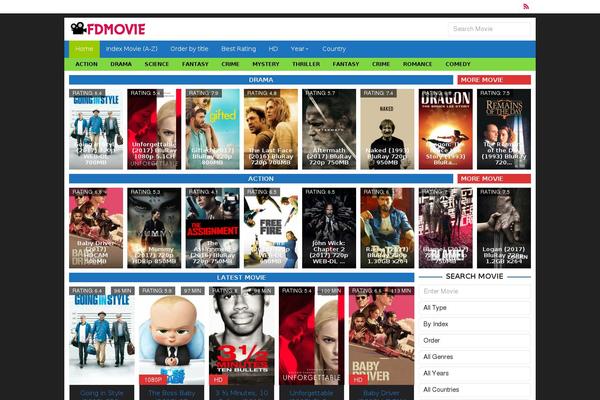This screenshot has width=600, height=400.
Task: Click the DRAMA section header
Action: pos(261,80)
